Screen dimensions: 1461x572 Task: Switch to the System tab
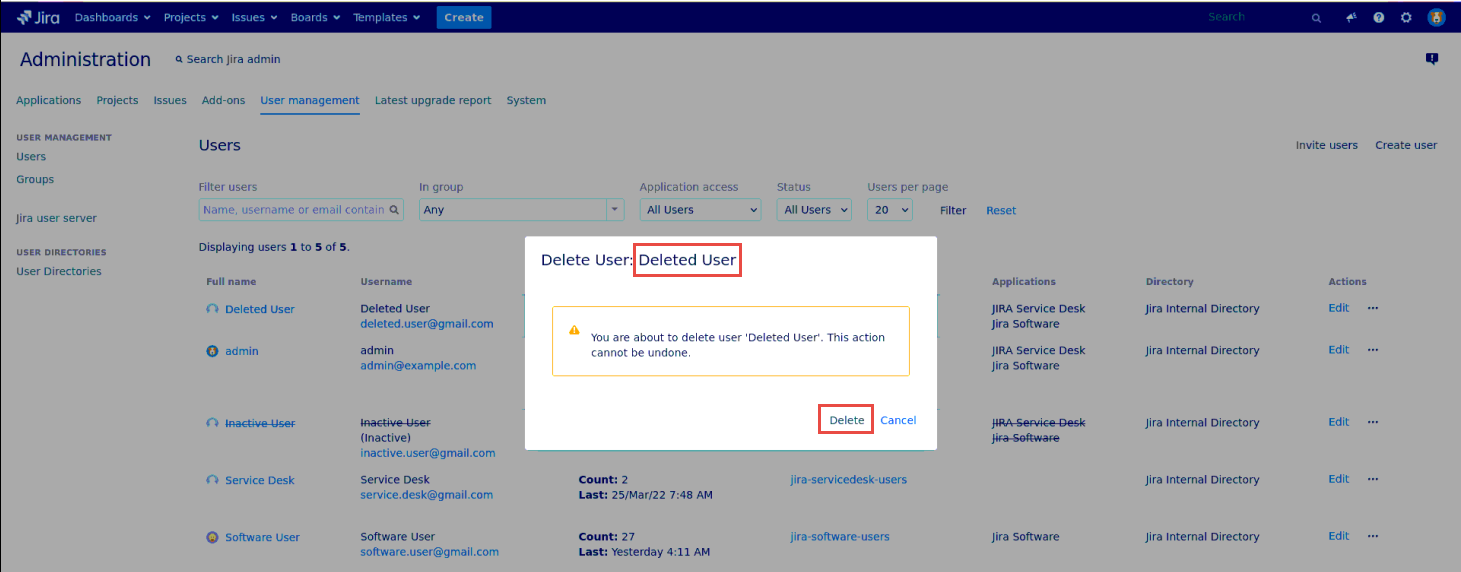[x=526, y=100]
